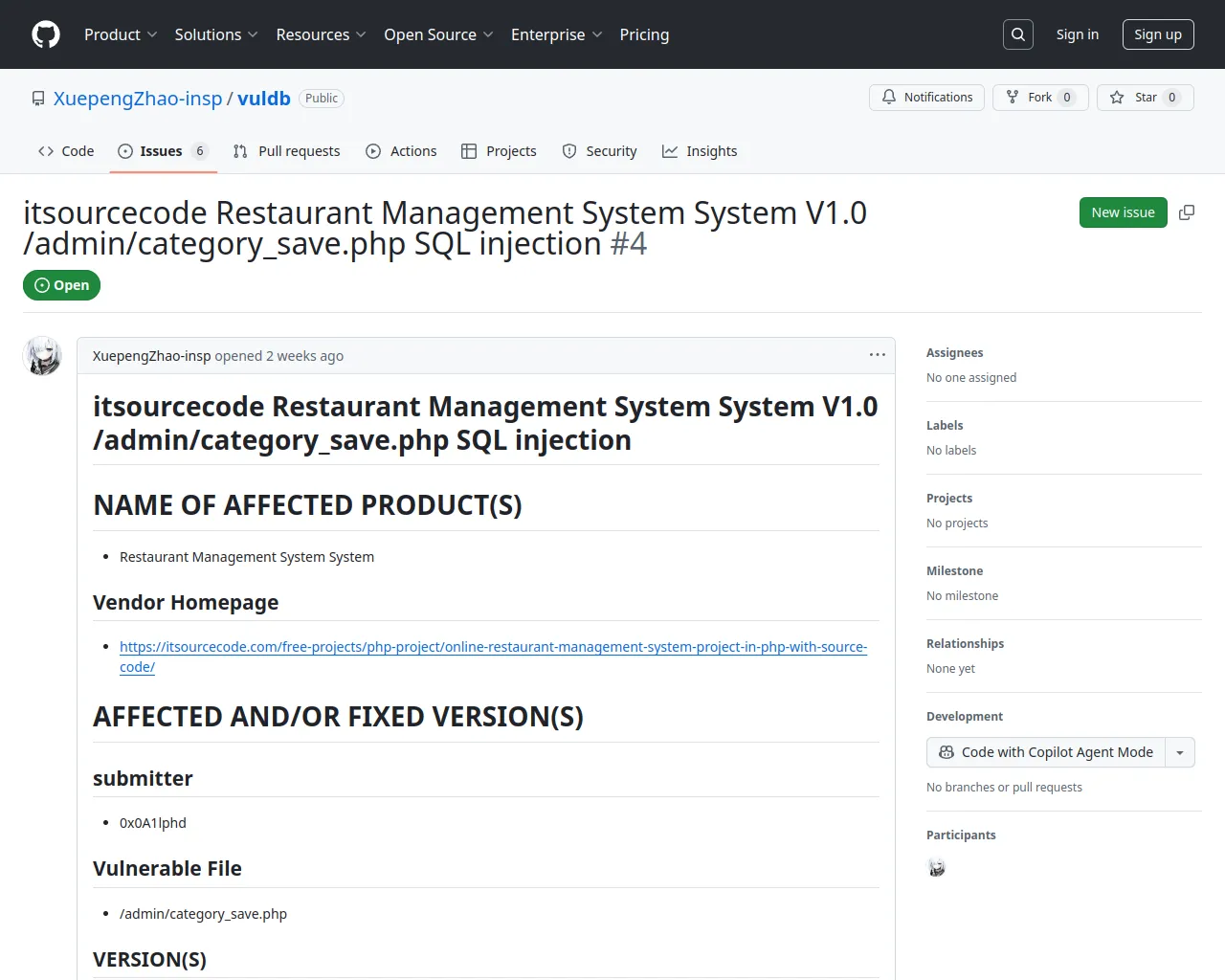Open the XuepengZhao-insp owner link
The width and height of the screenshot is (1225, 980).
(138, 99)
